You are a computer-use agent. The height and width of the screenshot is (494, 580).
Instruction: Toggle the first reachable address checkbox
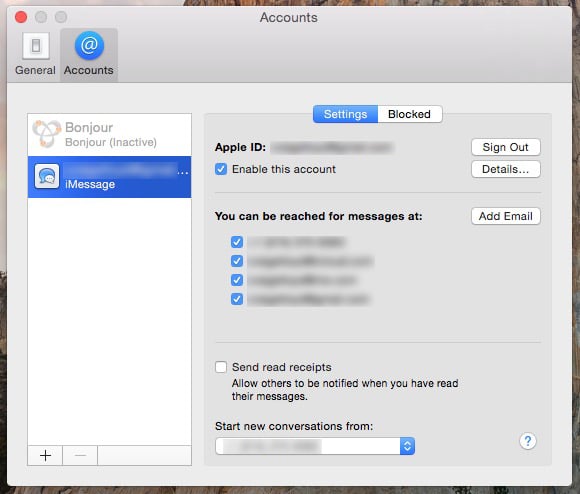[237, 242]
